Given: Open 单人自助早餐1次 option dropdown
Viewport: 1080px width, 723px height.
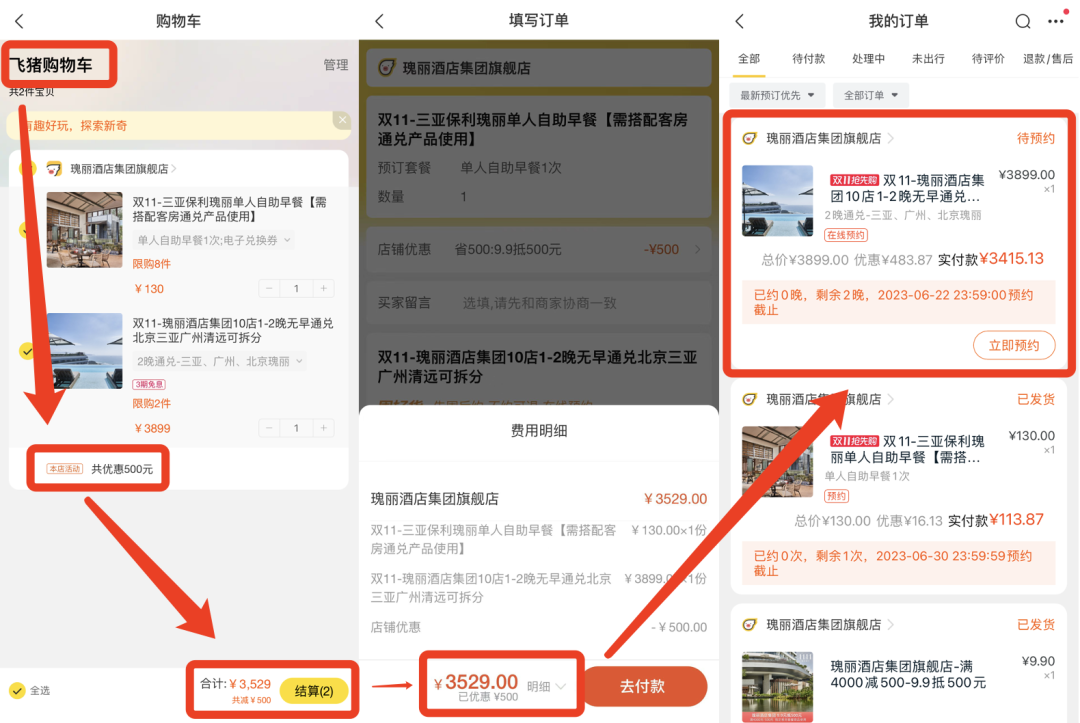Looking at the screenshot, I should tap(213, 240).
